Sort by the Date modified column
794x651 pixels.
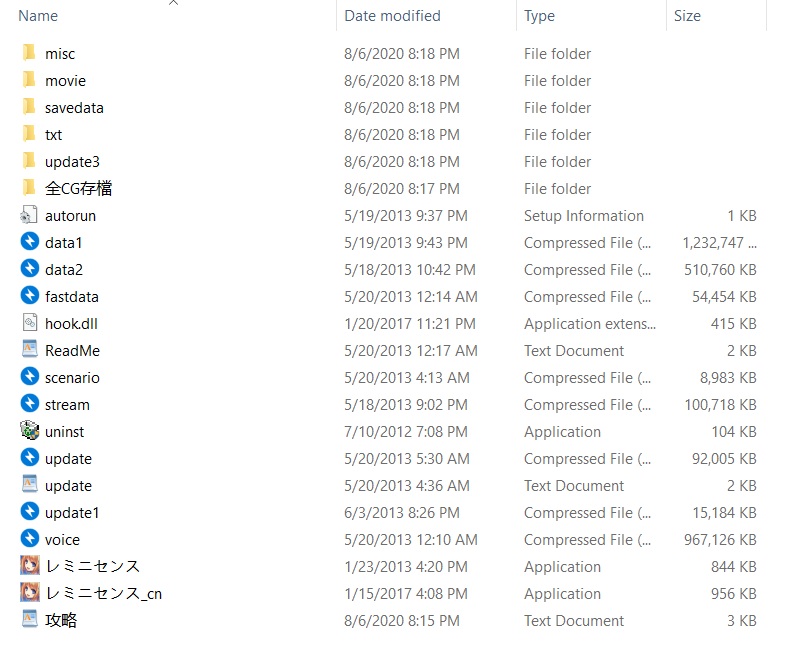pyautogui.click(x=392, y=16)
